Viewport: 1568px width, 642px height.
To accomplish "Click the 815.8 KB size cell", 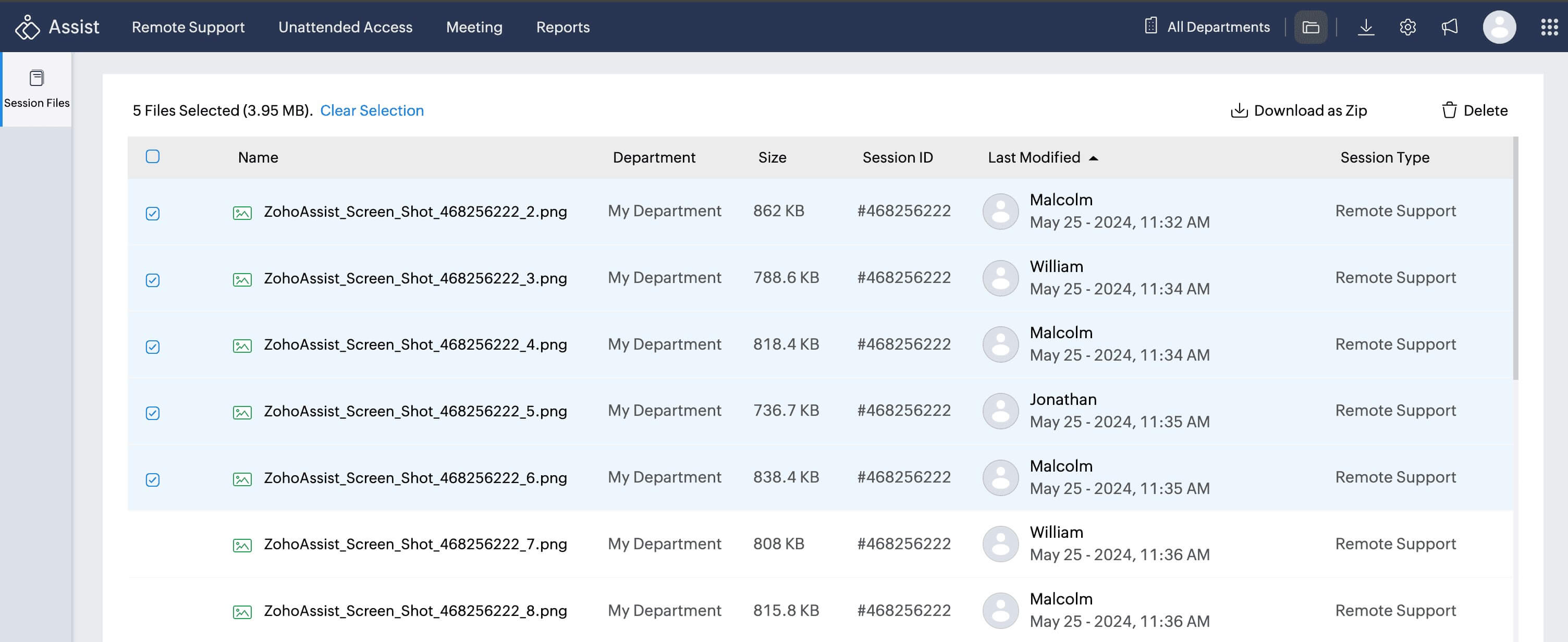I will 786,610.
